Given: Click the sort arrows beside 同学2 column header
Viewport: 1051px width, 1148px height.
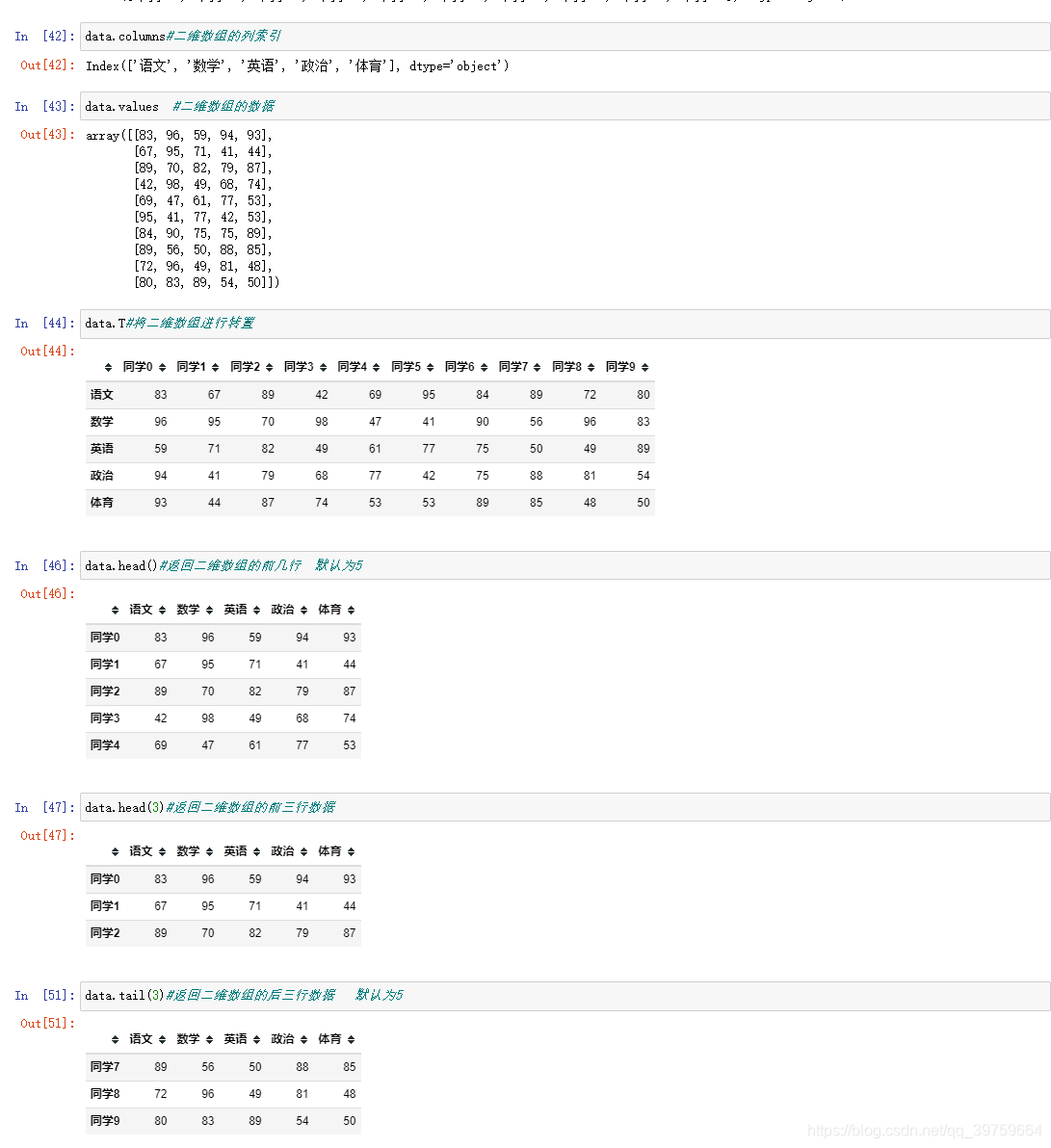Looking at the screenshot, I should tap(270, 368).
